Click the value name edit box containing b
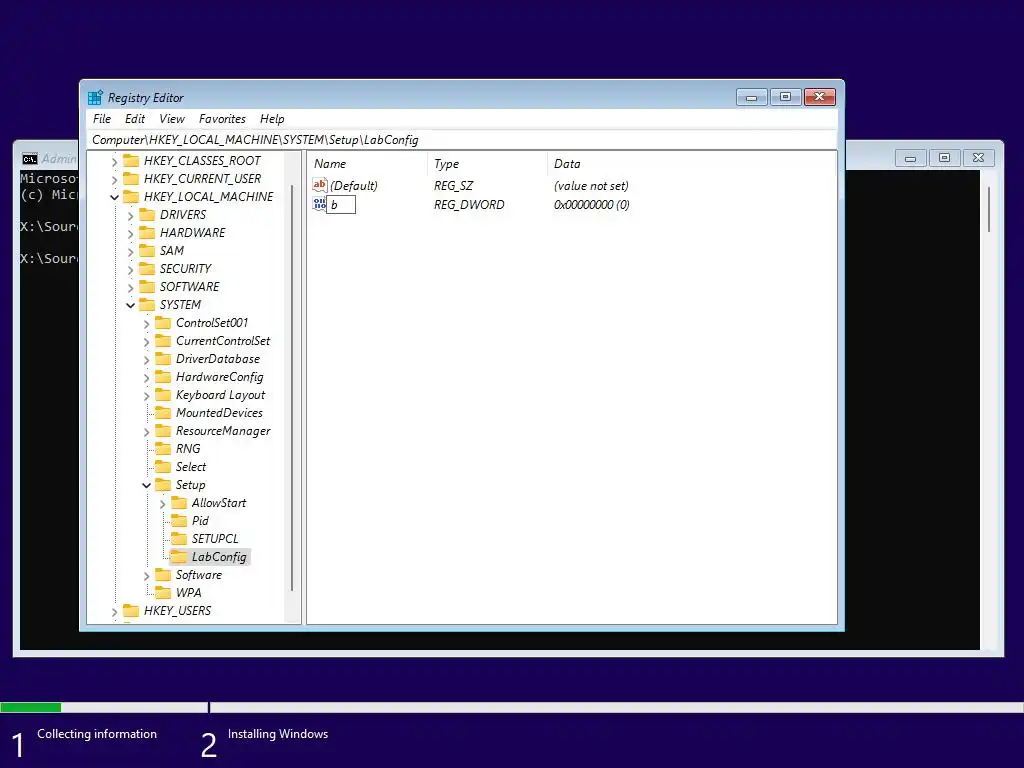 click(x=341, y=204)
